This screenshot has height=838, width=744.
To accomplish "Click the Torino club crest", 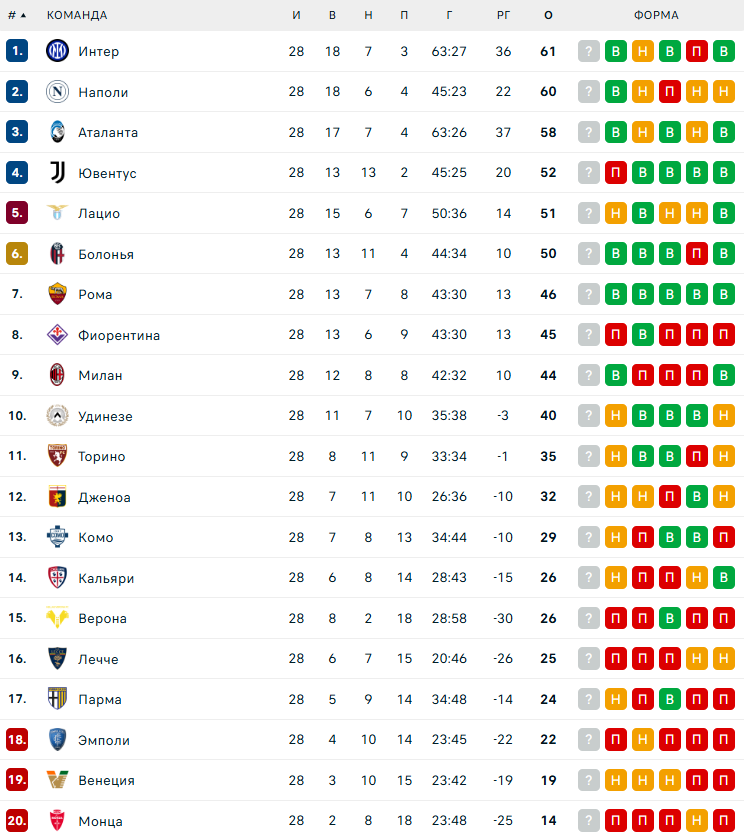I will click(56, 456).
